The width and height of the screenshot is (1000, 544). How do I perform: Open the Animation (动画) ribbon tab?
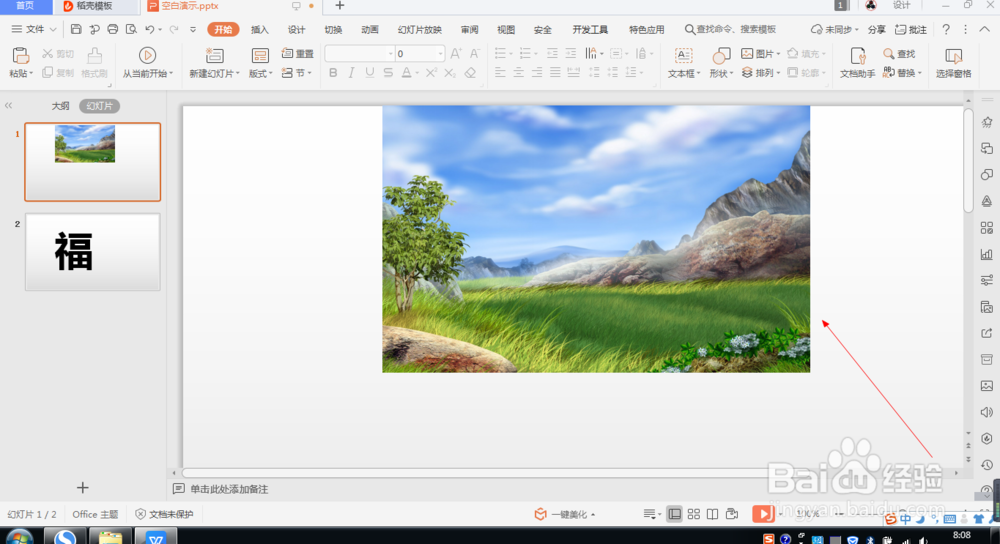370,29
